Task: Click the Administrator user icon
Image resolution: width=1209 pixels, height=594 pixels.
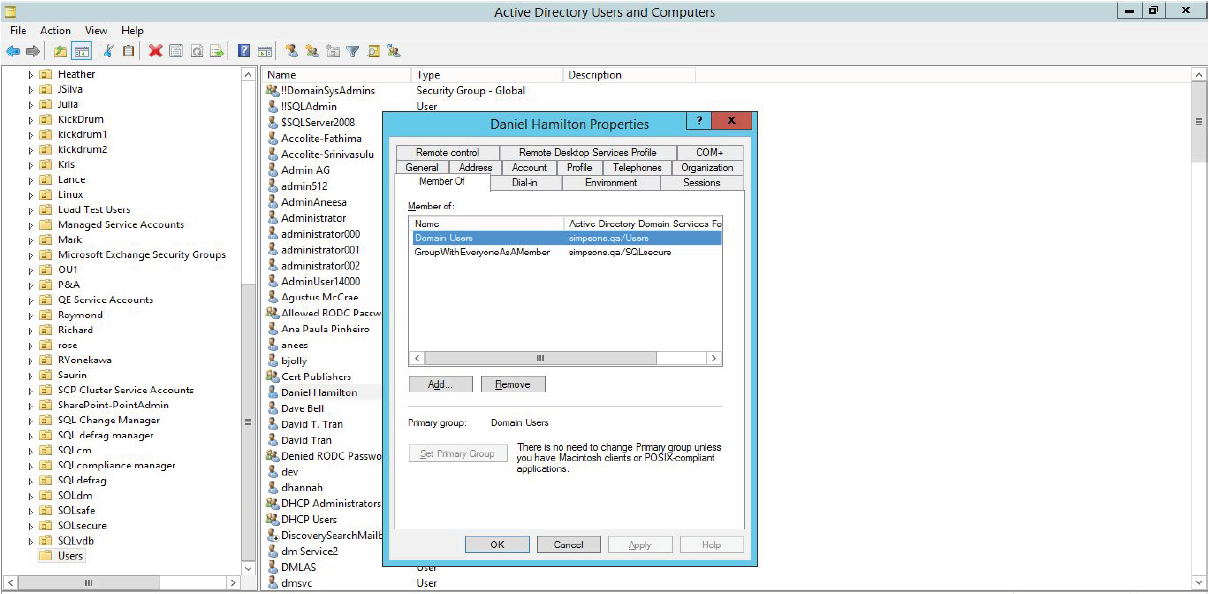Action: 272,217
